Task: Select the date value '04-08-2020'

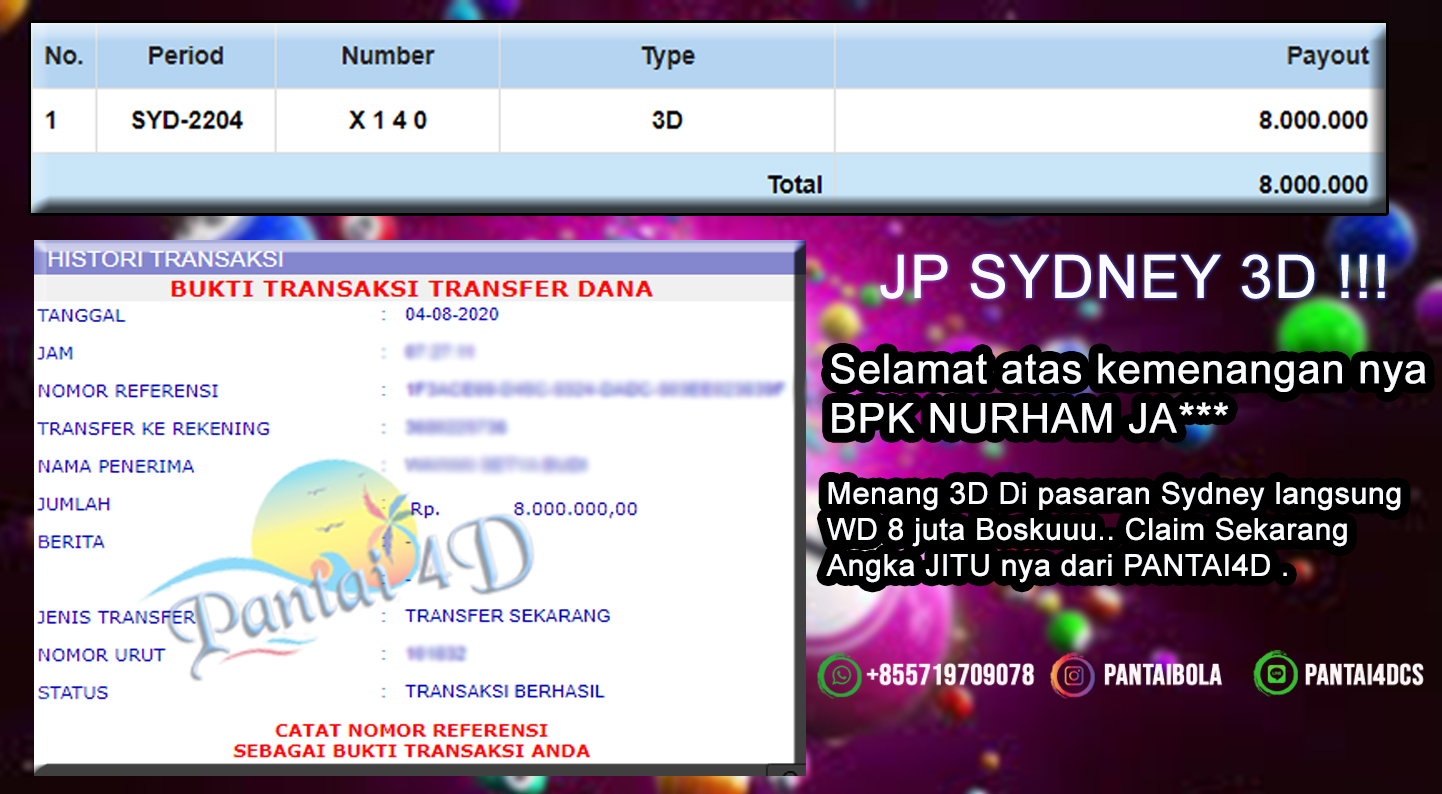Action: [x=452, y=314]
